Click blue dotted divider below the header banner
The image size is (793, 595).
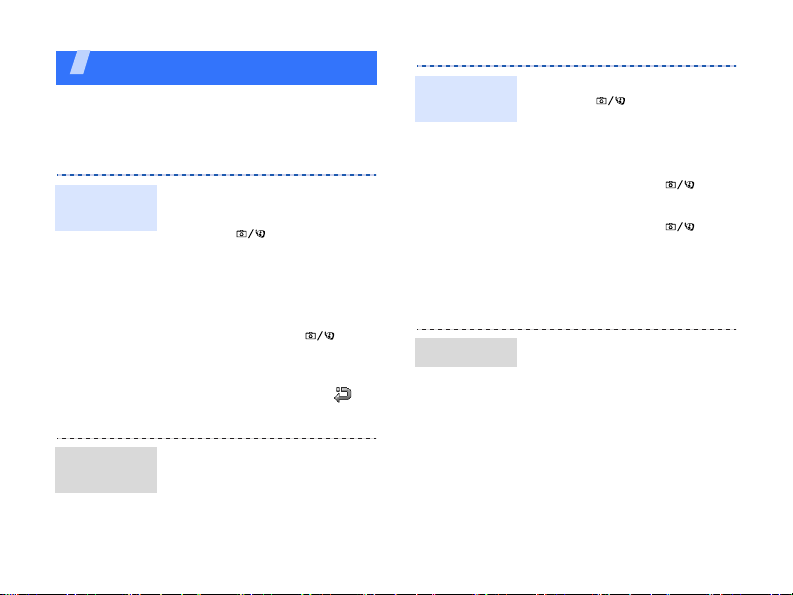point(216,175)
